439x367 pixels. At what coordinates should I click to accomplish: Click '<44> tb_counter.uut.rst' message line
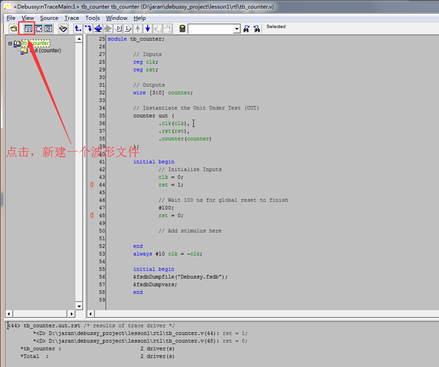[x=91, y=325]
